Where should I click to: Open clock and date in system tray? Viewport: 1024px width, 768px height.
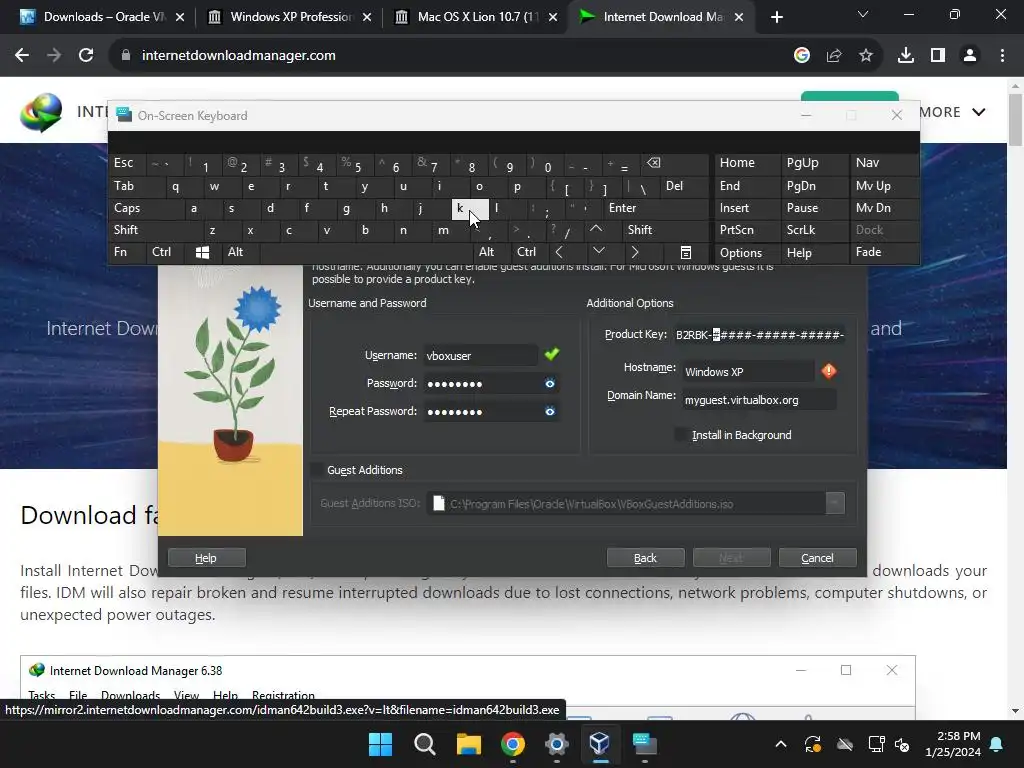click(953, 744)
